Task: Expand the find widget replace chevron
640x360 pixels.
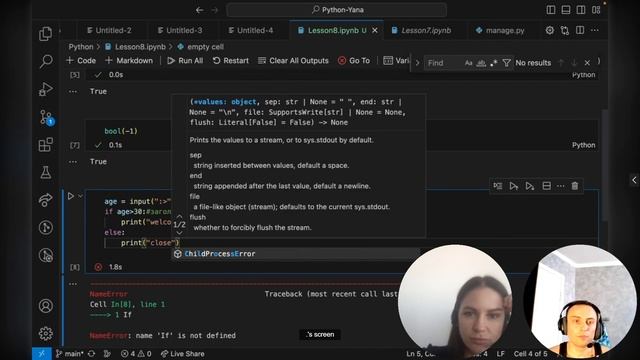Action: [x=417, y=63]
